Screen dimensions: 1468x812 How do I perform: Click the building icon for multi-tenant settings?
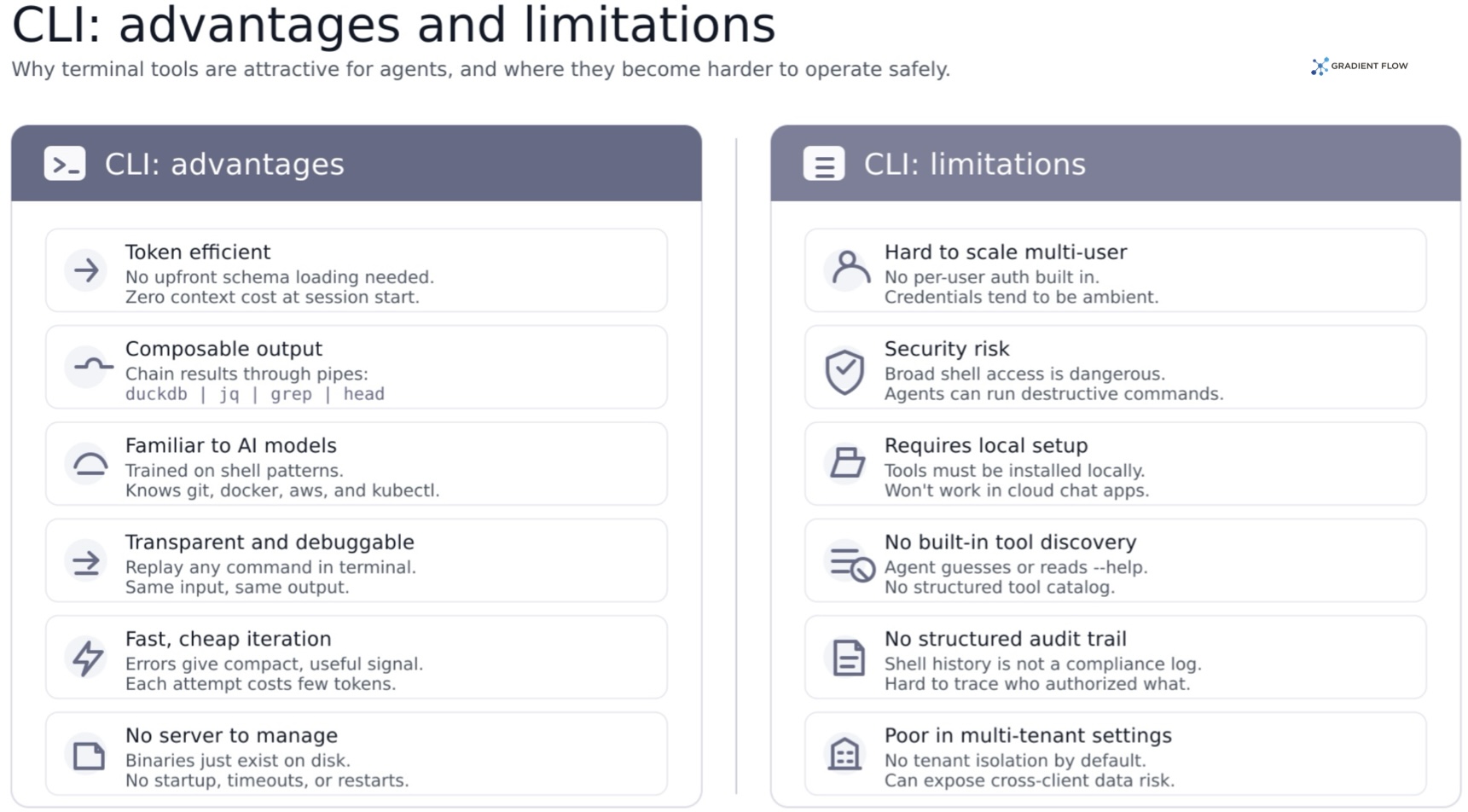(844, 753)
